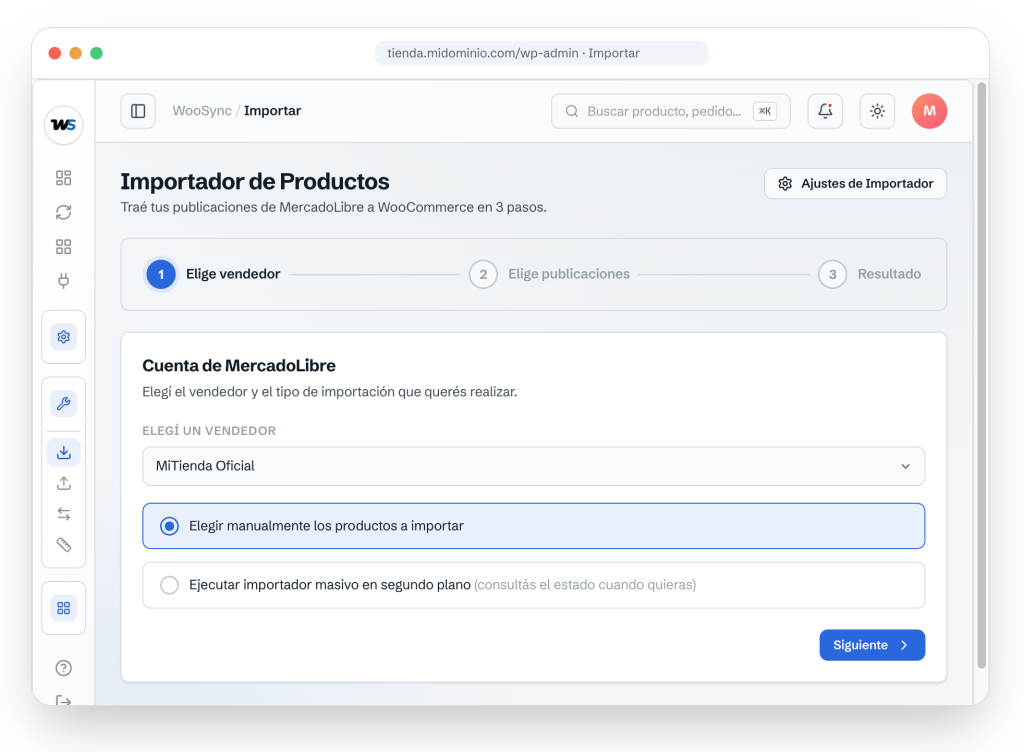This screenshot has height=752, width=1024.
Task: Open the sync circular arrows icon
Action: click(x=63, y=212)
